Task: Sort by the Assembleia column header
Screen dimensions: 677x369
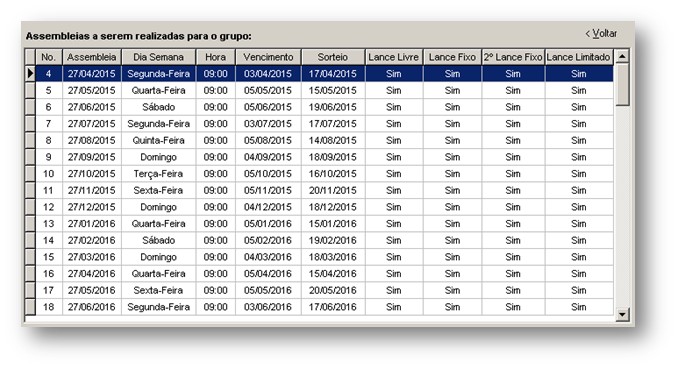Action: click(x=92, y=57)
